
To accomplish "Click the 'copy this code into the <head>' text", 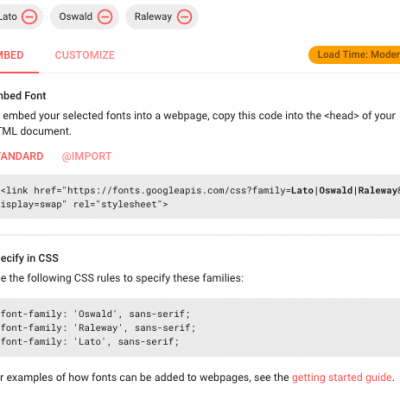I will tap(286, 116).
